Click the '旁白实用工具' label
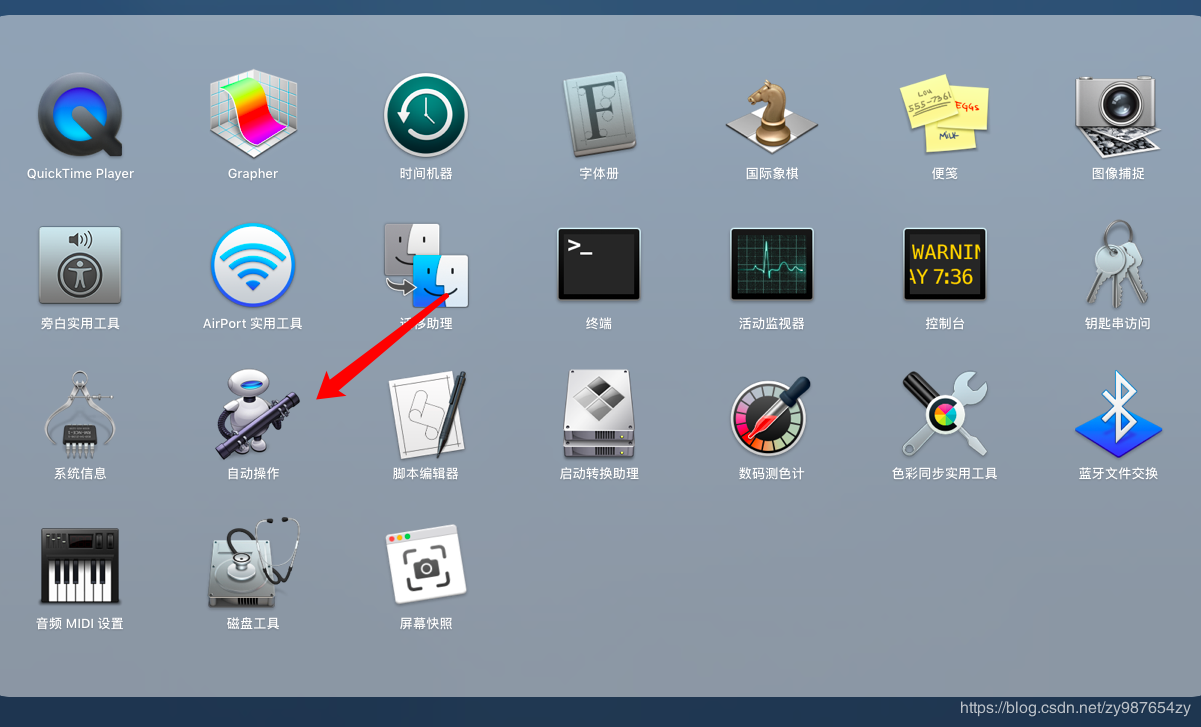 [80, 324]
